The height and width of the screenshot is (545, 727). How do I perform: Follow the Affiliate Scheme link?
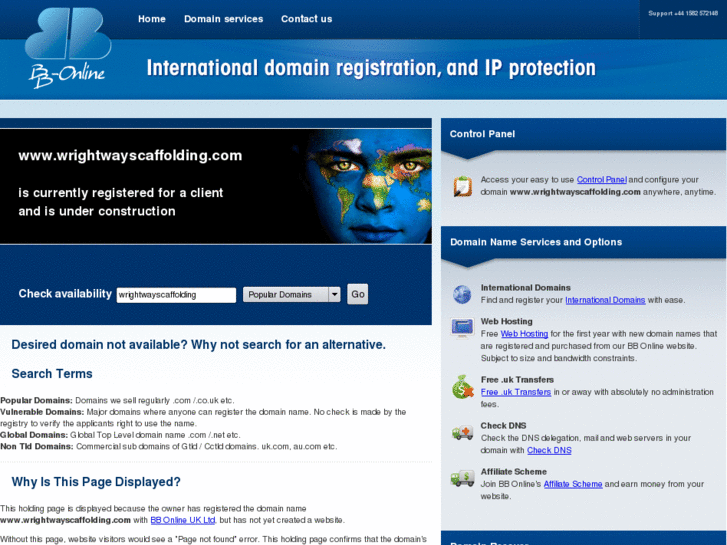point(573,484)
